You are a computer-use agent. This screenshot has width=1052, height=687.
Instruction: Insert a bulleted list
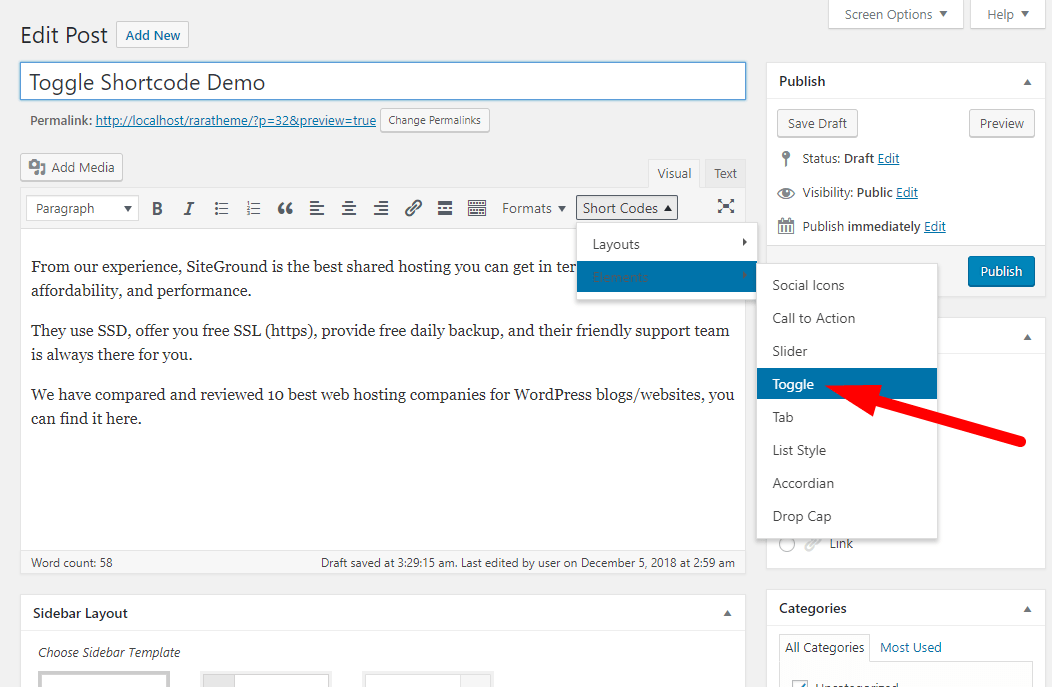pos(221,208)
